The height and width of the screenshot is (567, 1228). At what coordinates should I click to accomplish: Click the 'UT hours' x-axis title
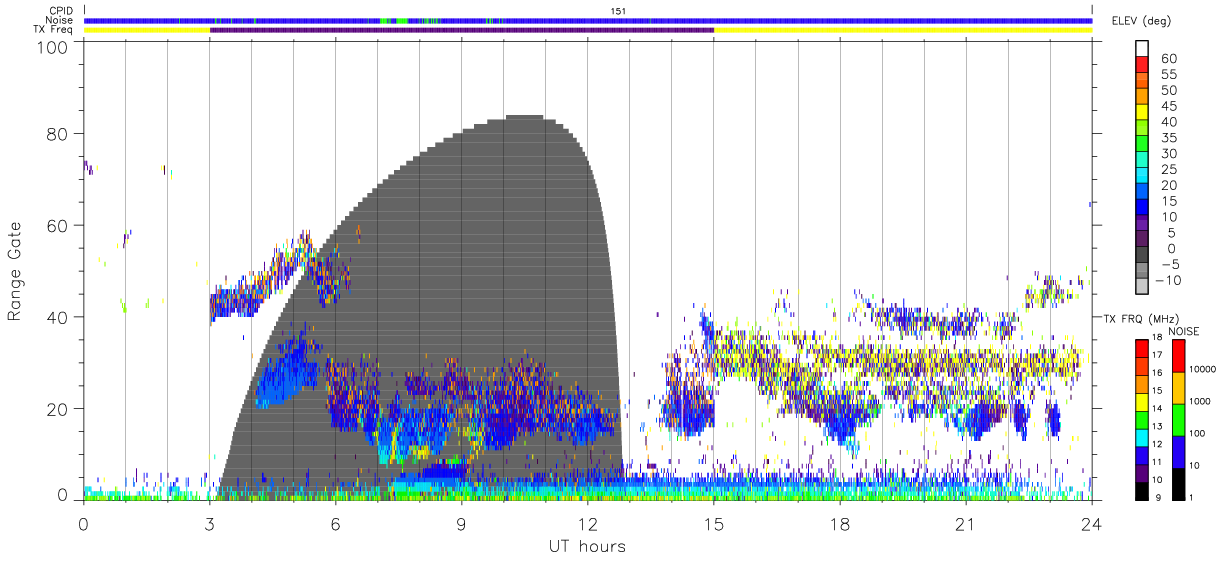[587, 547]
